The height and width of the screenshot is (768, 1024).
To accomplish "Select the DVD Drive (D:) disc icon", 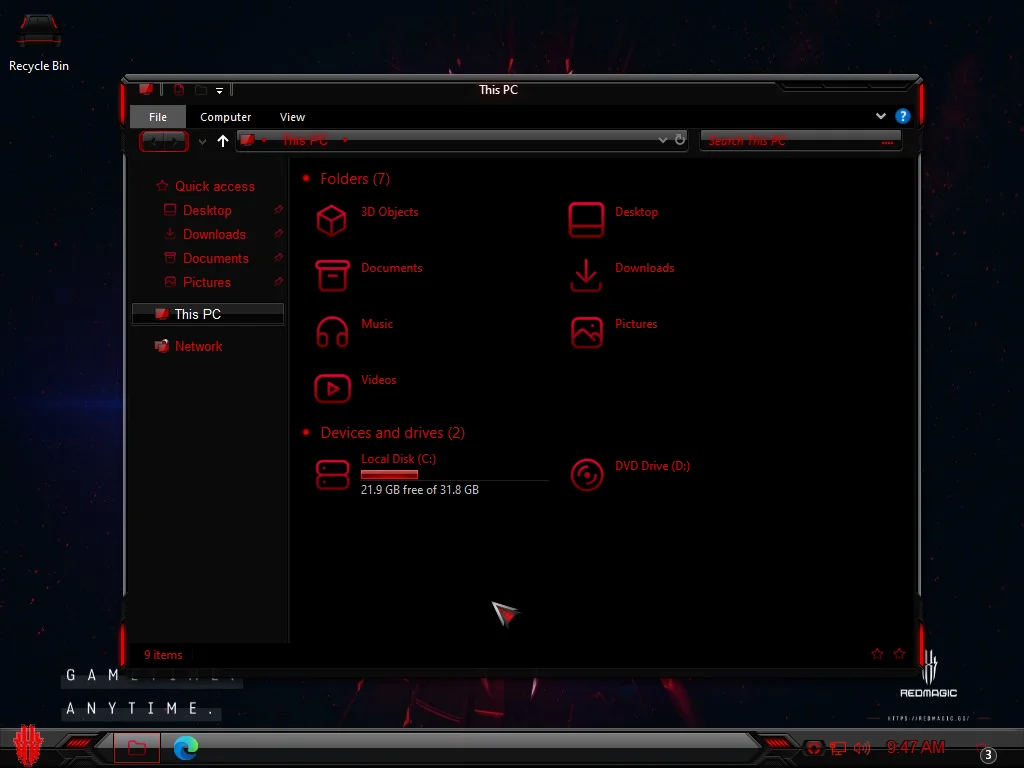I will (x=586, y=474).
